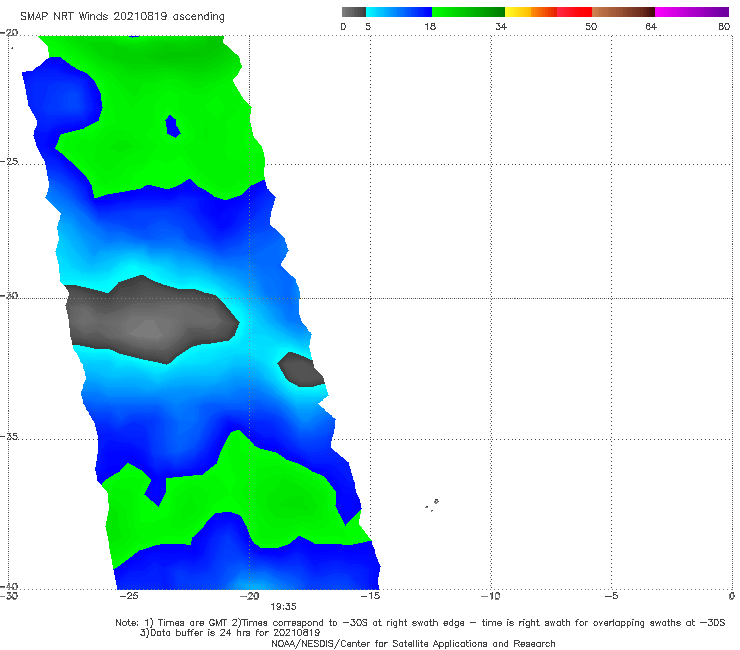The height and width of the screenshot is (650, 740).
Task: Click the '-40' latitude axis label
Action: pyautogui.click(x=10, y=586)
